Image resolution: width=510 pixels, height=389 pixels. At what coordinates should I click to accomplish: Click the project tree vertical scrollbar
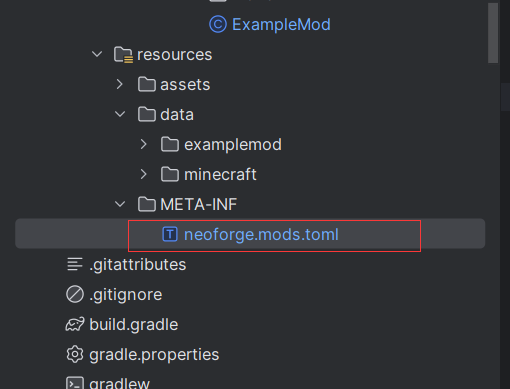[x=493, y=33]
